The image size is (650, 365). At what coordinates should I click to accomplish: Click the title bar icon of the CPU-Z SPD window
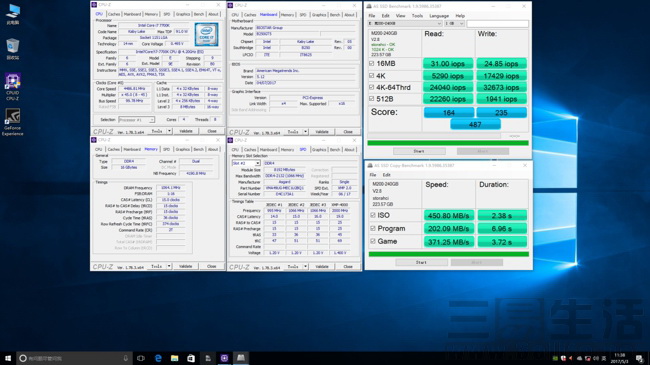point(230,140)
